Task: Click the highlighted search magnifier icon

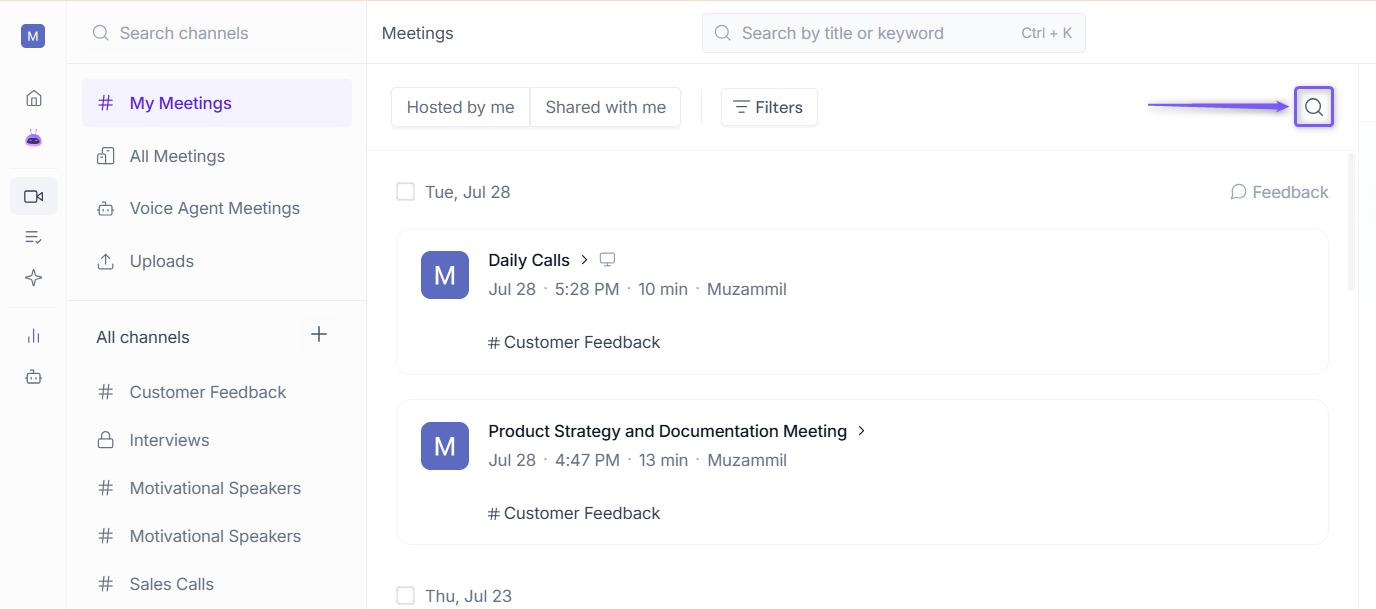Action: (x=1314, y=107)
